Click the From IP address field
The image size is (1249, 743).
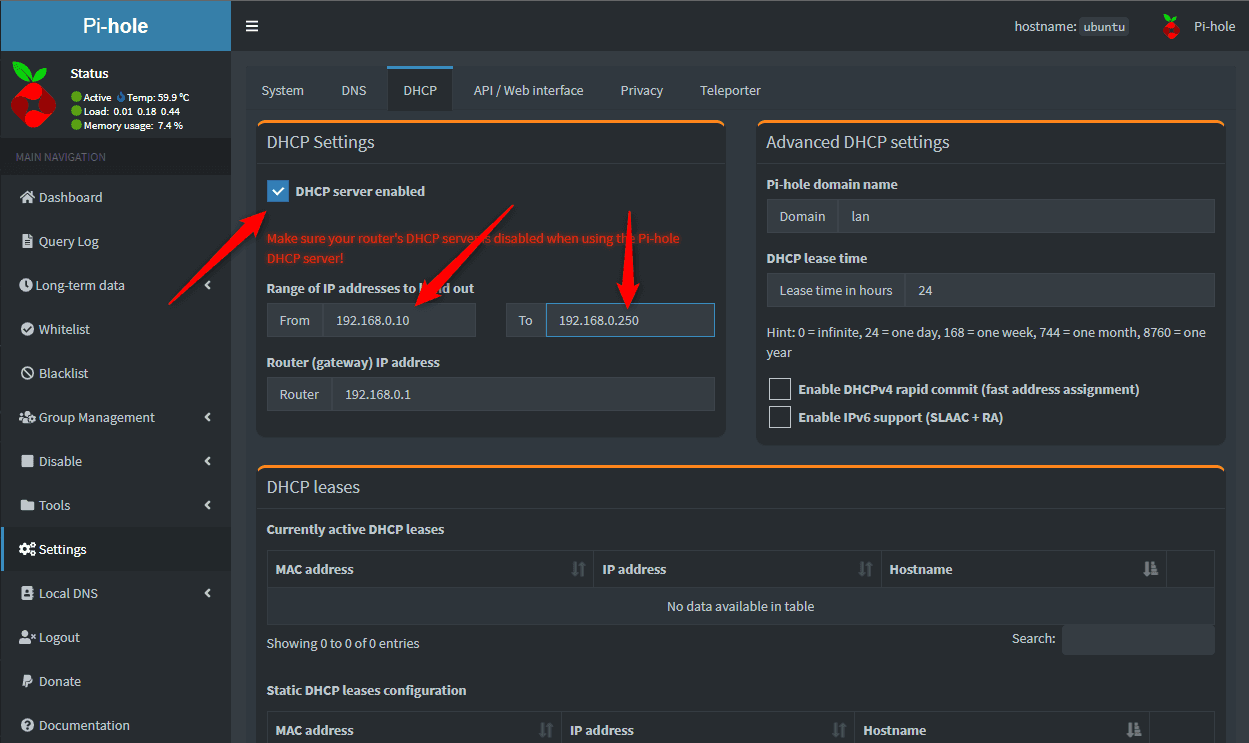[399, 320]
